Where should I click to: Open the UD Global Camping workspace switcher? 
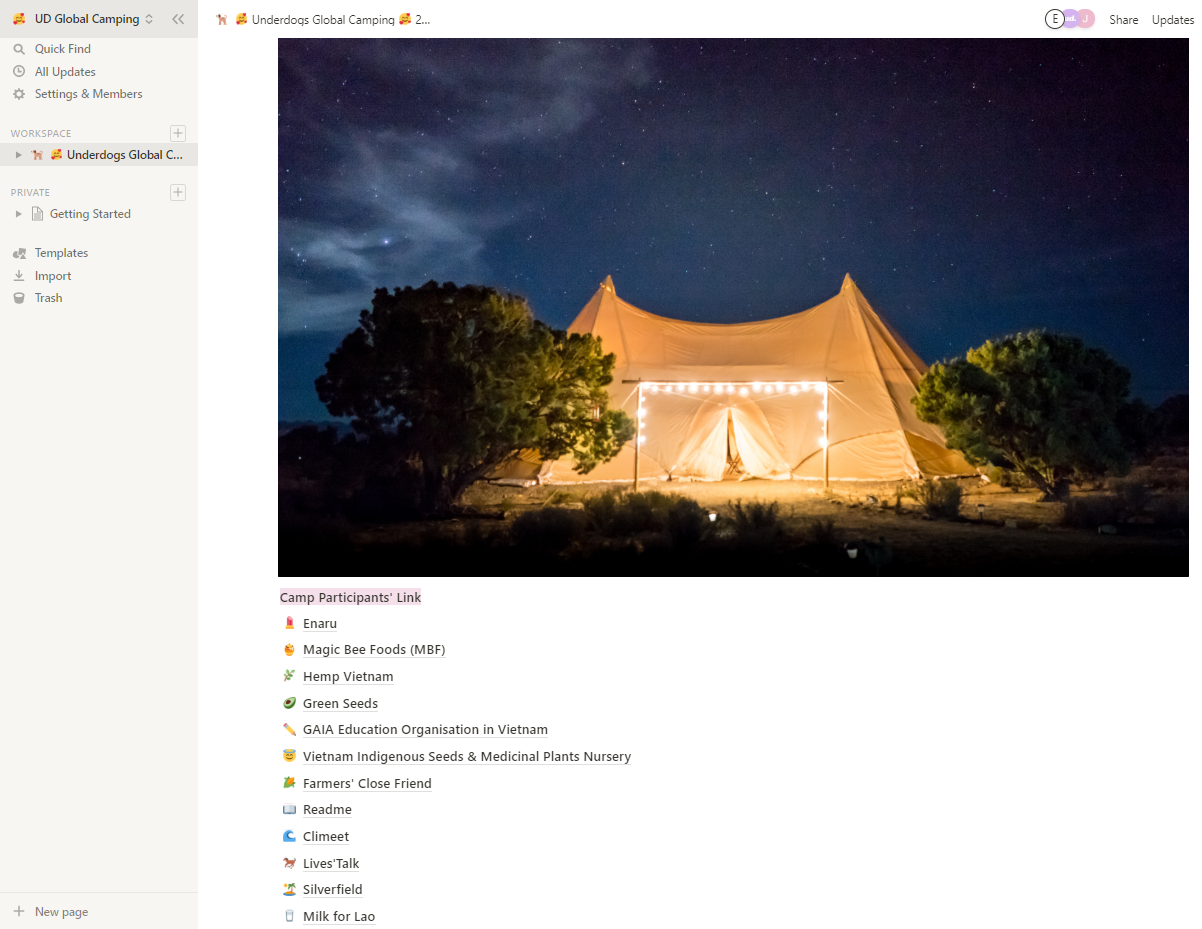83,19
